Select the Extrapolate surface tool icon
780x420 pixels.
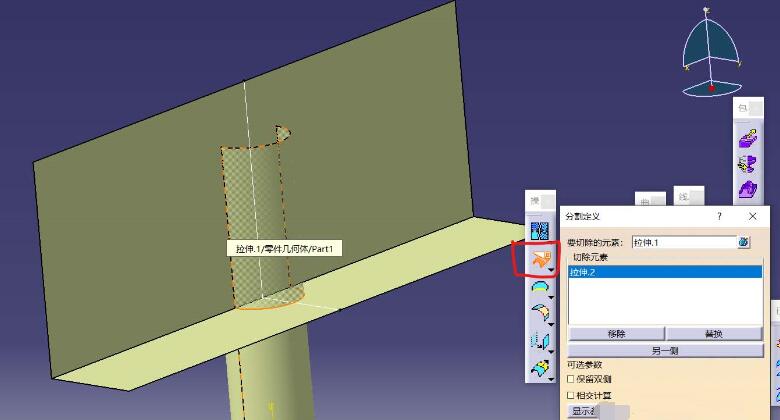540,368
